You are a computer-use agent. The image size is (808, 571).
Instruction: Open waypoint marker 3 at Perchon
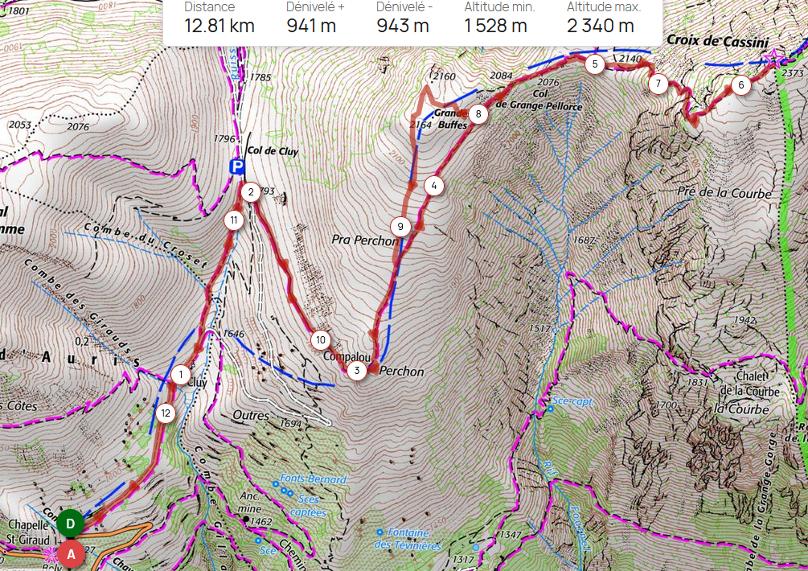357,370
